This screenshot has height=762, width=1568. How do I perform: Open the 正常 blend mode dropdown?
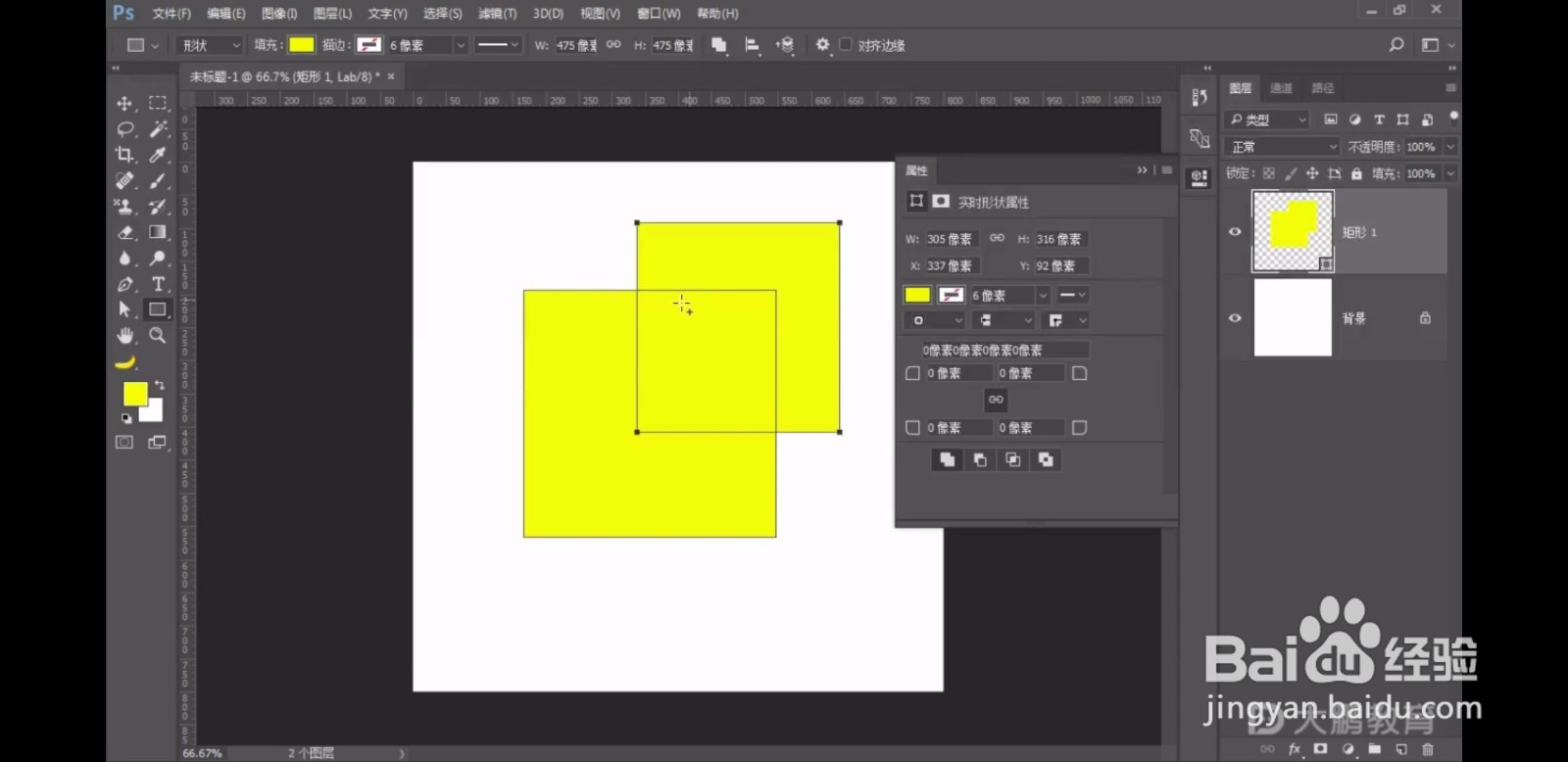[x=1282, y=147]
